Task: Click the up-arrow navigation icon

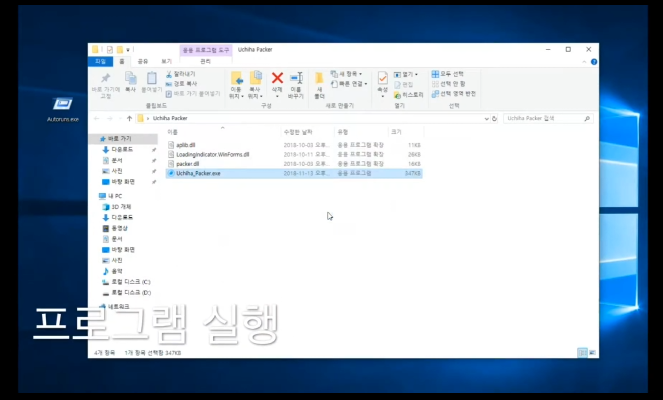Action: [x=125, y=118]
